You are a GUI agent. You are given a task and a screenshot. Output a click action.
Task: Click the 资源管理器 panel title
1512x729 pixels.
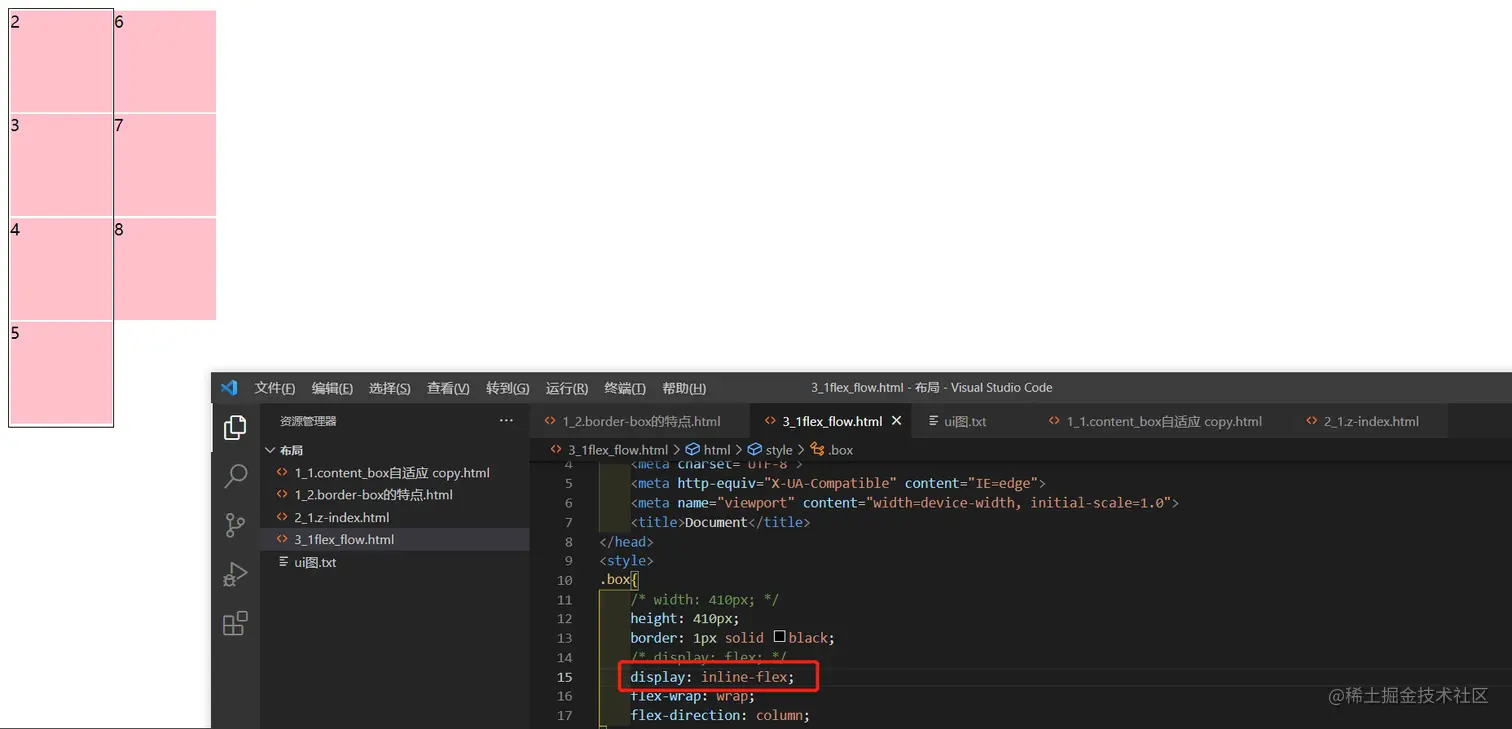[x=308, y=421]
